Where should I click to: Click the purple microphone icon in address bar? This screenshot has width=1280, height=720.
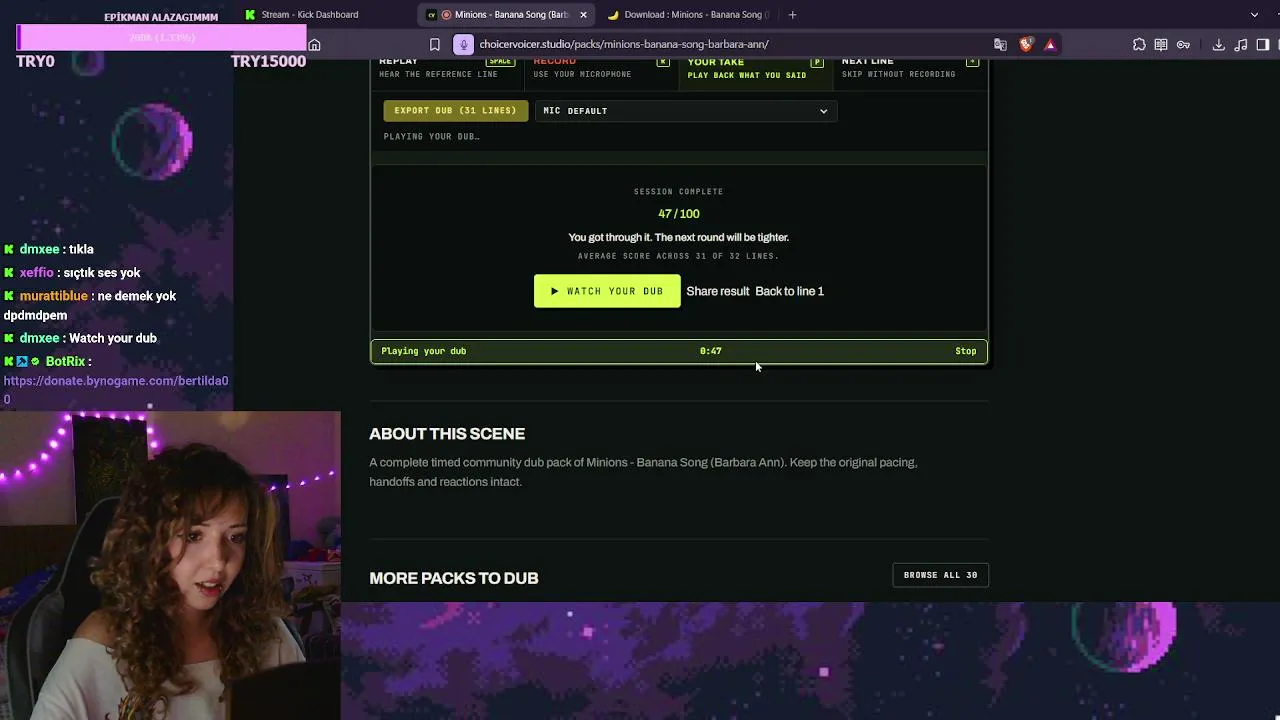point(463,44)
